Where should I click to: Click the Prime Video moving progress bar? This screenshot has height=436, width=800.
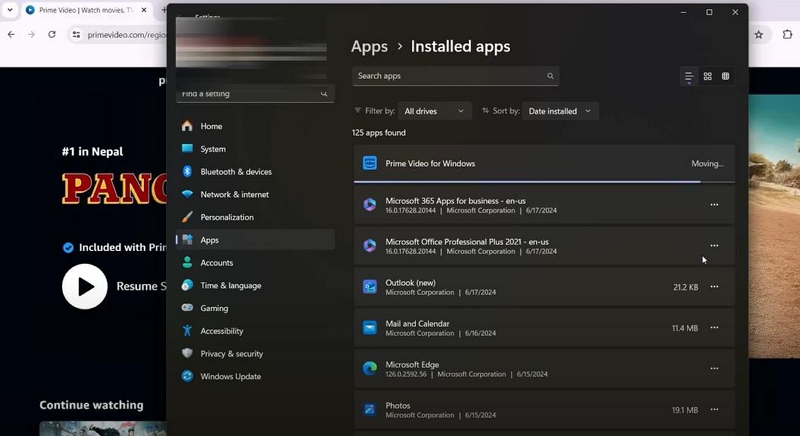click(544, 182)
